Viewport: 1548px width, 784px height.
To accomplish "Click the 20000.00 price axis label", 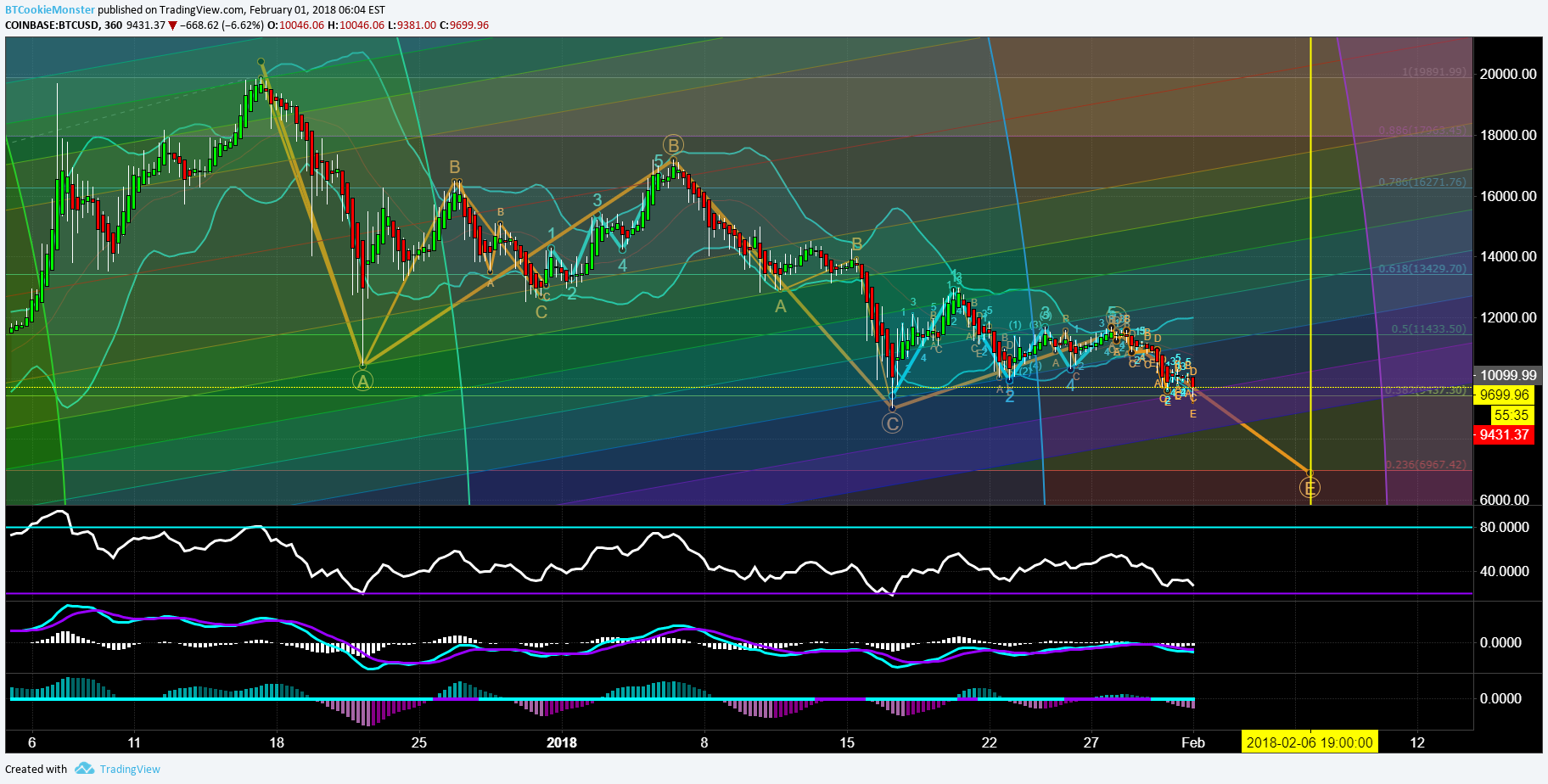I will click(x=1507, y=74).
